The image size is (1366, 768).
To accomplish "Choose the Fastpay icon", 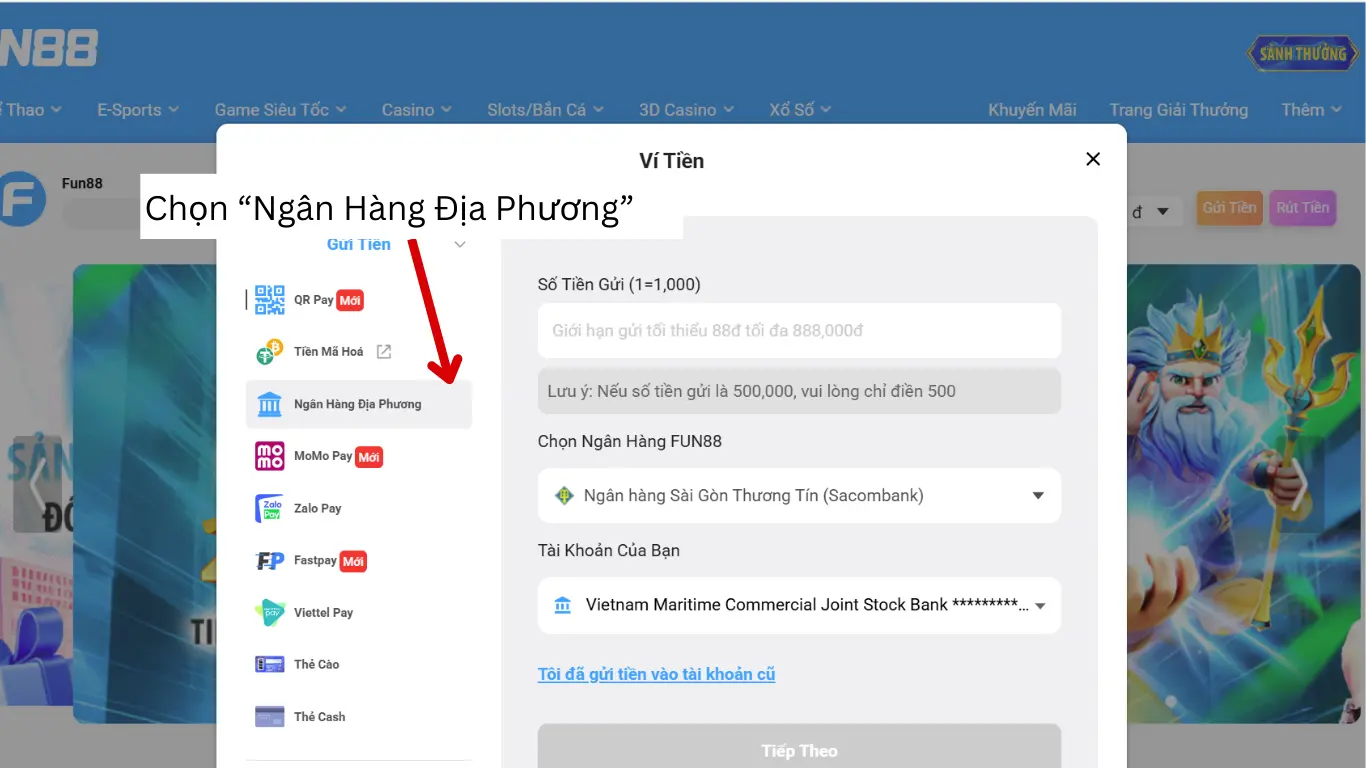I will click(x=270, y=561).
